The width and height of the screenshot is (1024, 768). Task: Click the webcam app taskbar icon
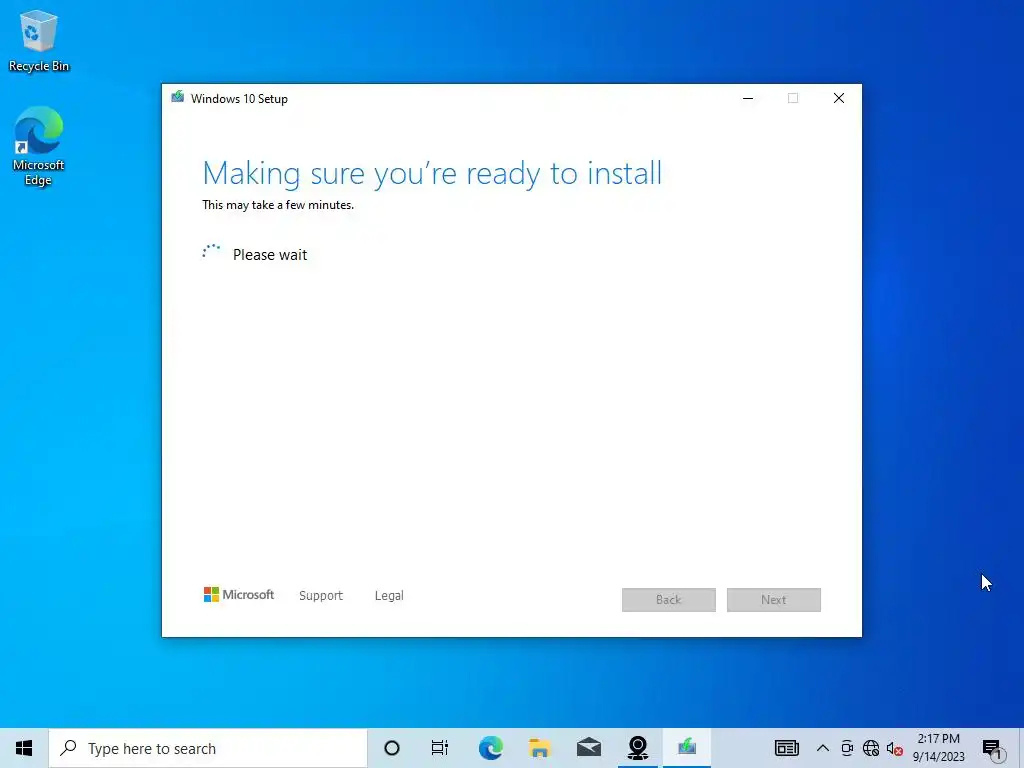[637, 748]
